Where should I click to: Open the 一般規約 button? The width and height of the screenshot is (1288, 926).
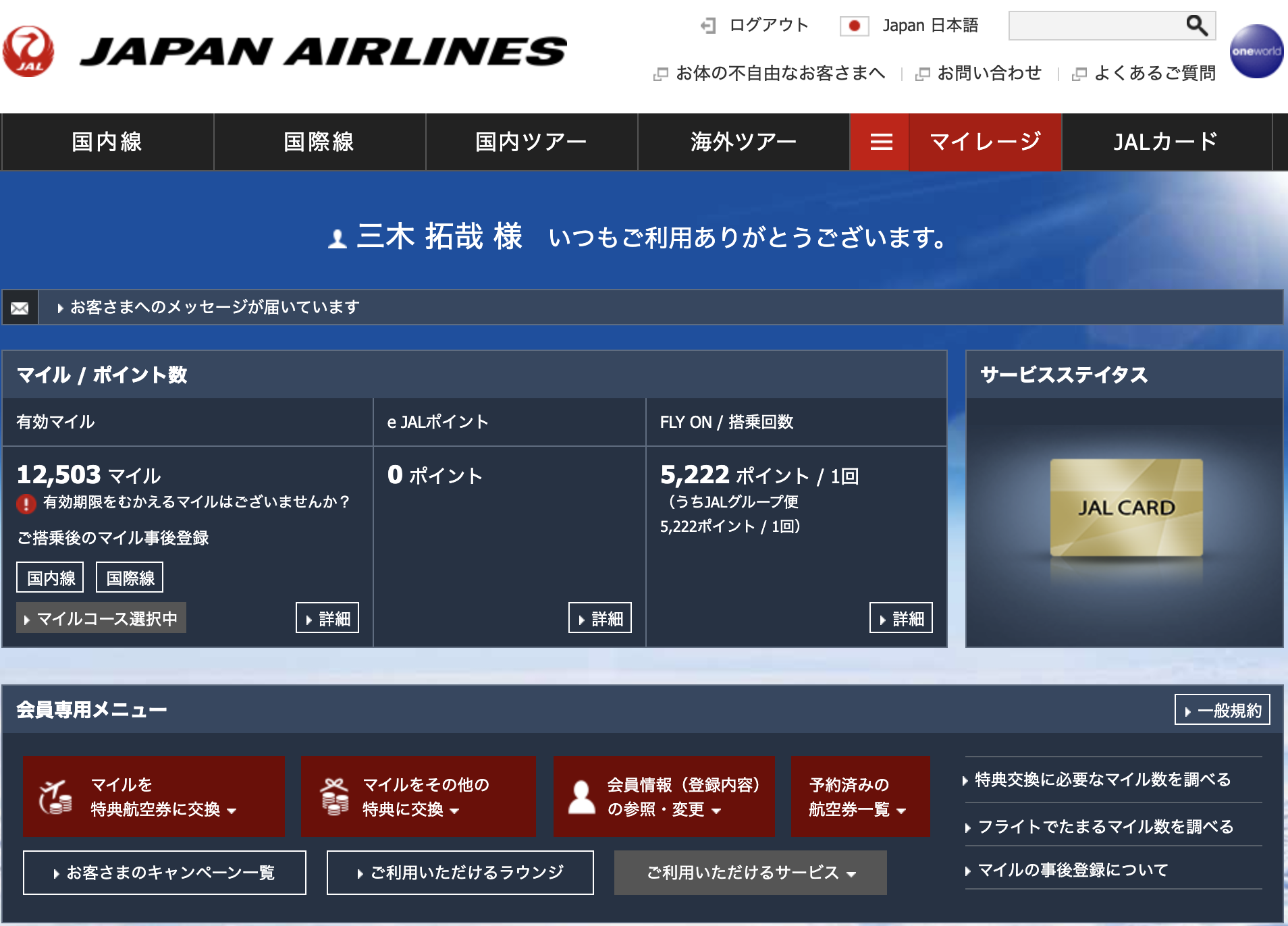1223,710
